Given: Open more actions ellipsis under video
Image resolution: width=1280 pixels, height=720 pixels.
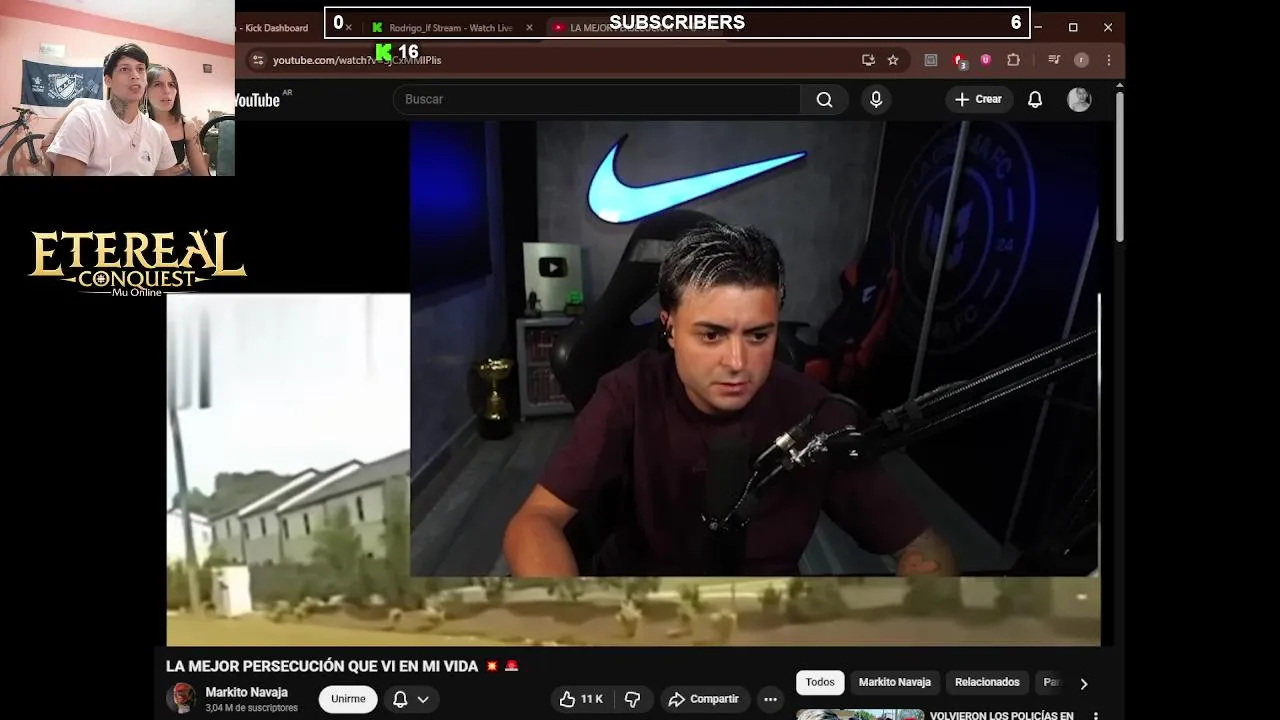Looking at the screenshot, I should 770,699.
